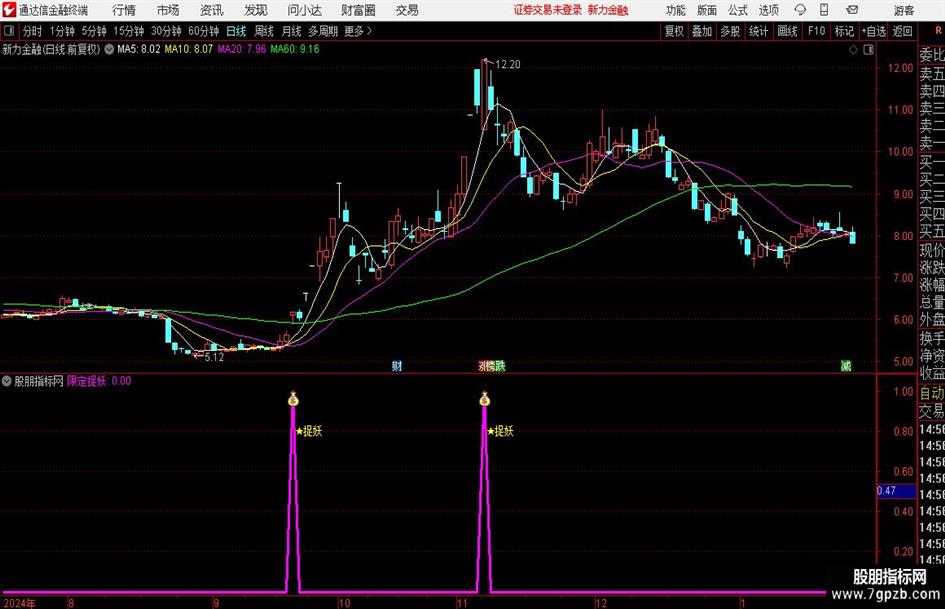
Task: Switch to 60分钟 period tab
Action: [x=203, y=31]
